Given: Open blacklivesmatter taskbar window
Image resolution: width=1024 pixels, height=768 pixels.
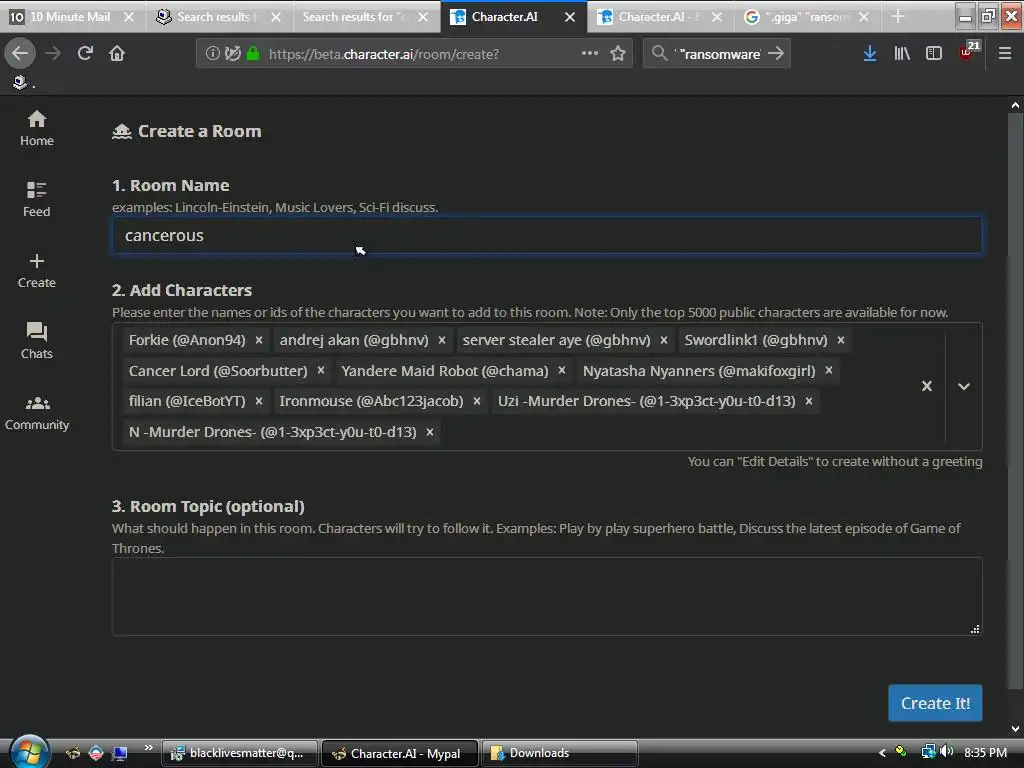Looking at the screenshot, I should (x=240, y=753).
